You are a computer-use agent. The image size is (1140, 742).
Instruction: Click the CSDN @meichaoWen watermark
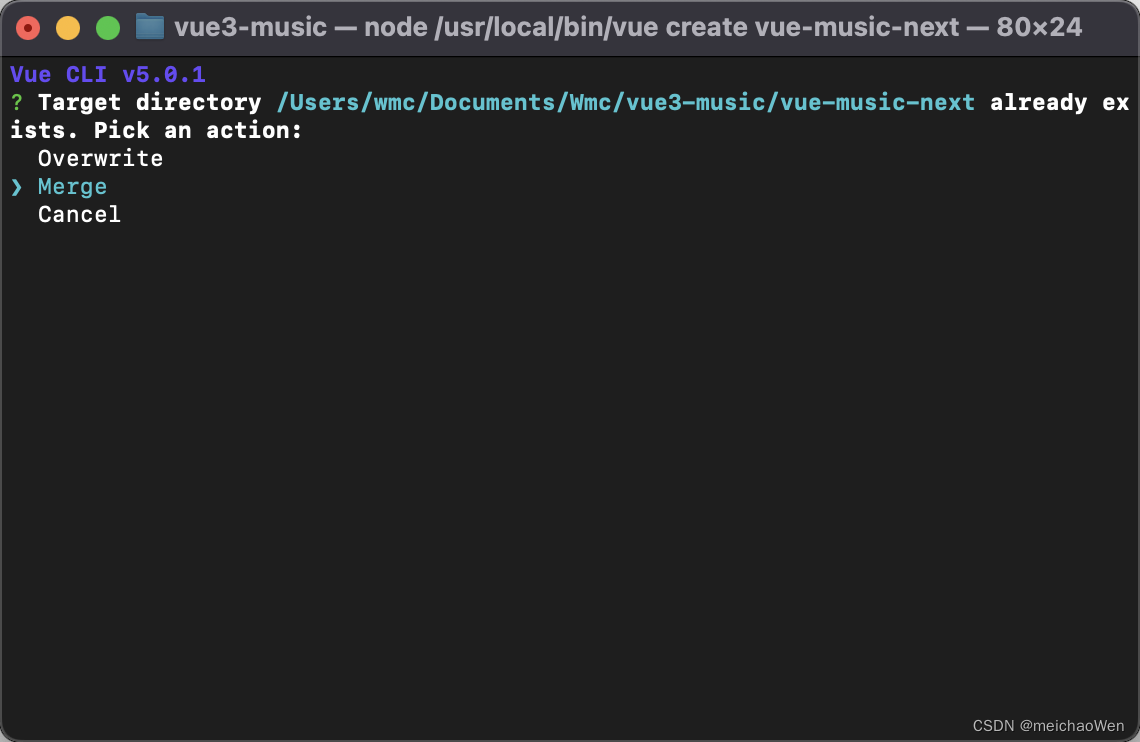pyautogui.click(x=1050, y=726)
